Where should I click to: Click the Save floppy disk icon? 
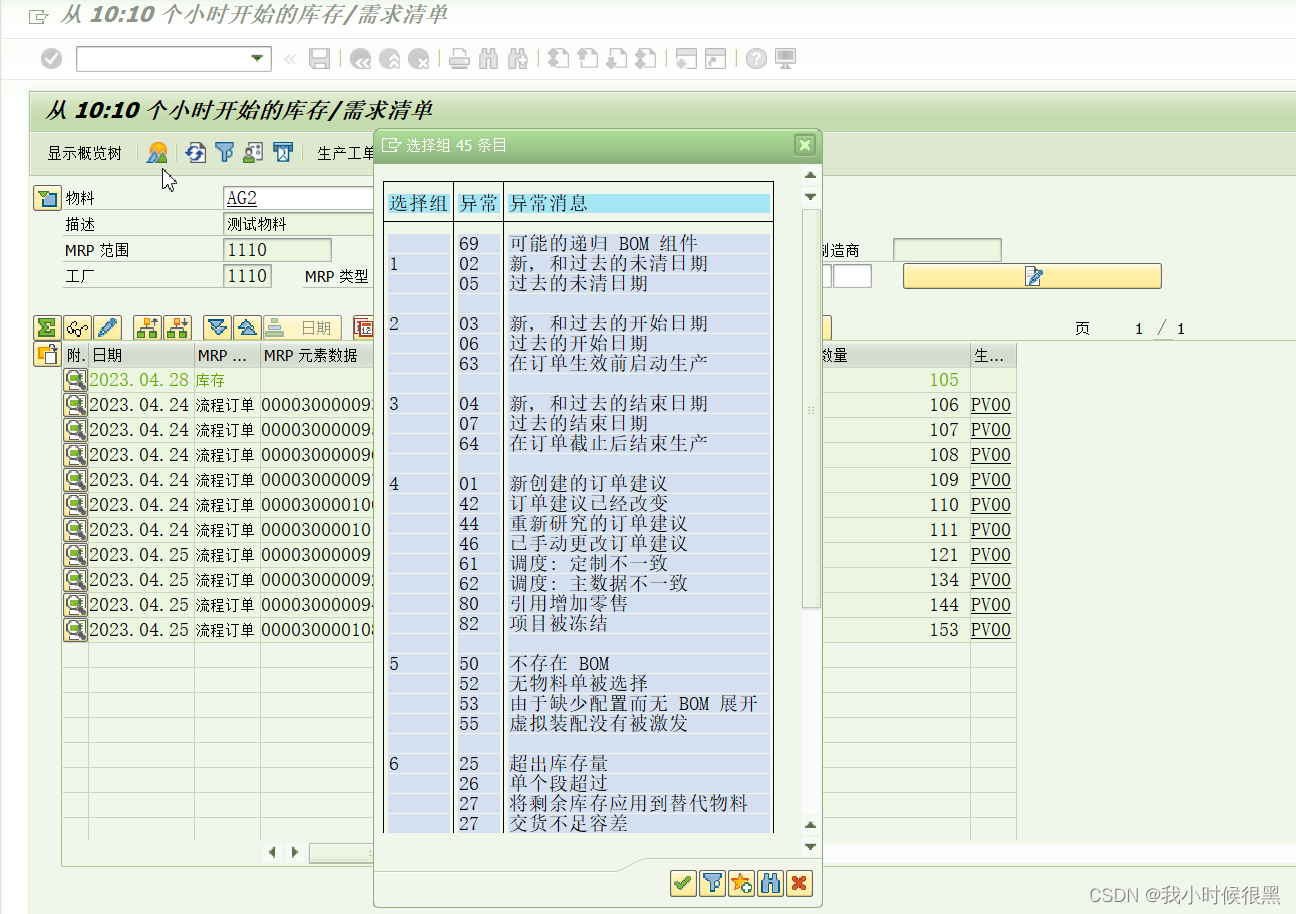(319, 59)
